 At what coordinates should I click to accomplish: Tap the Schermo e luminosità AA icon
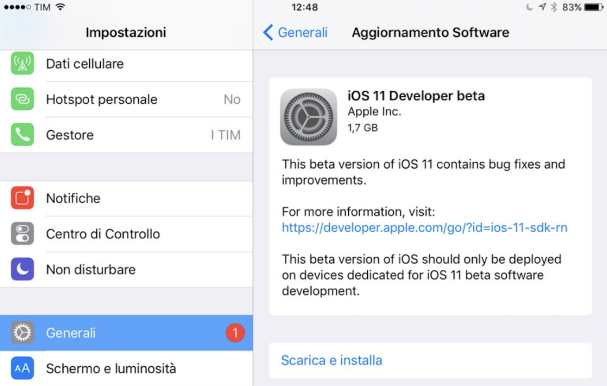22,368
